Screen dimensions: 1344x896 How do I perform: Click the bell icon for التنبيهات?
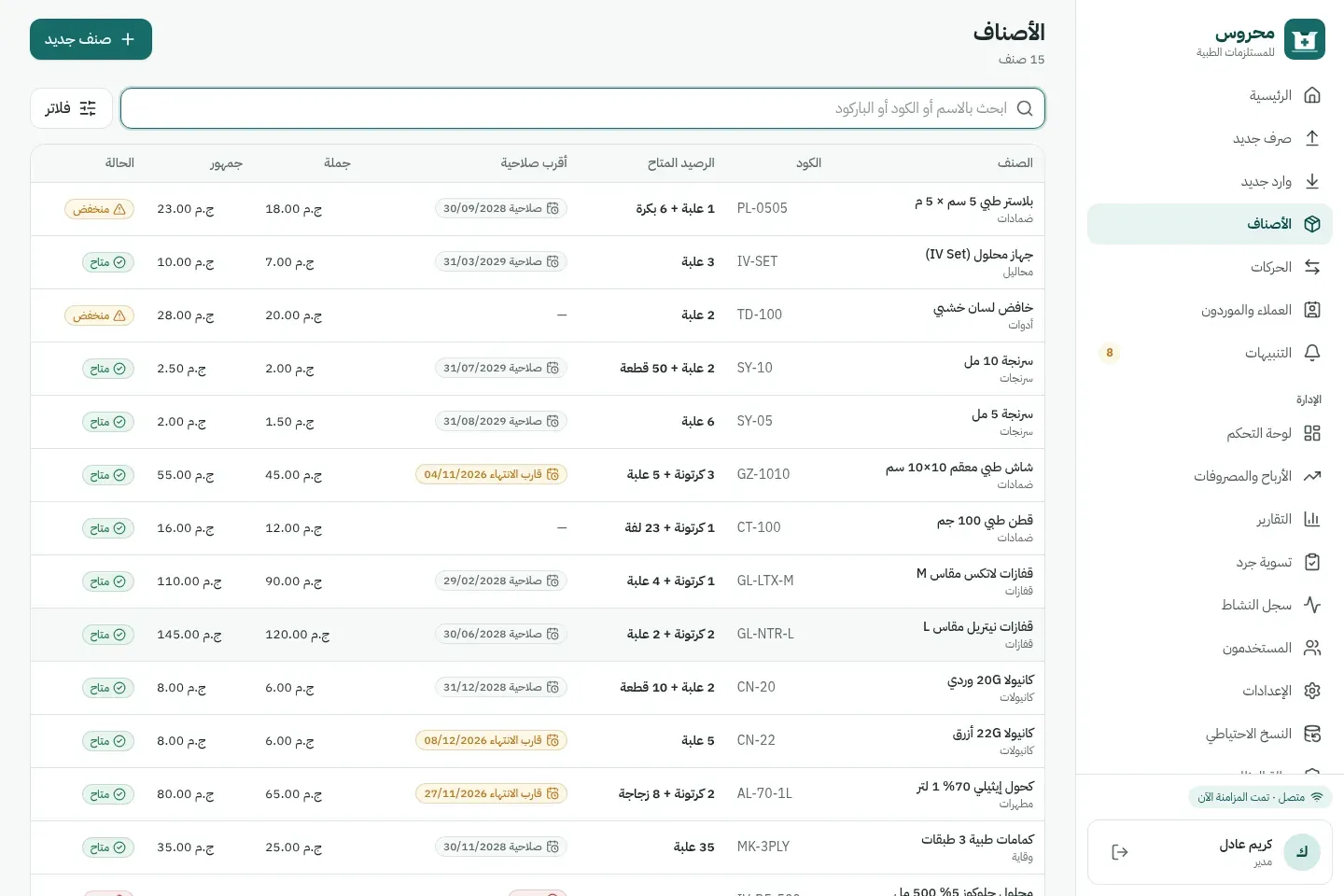pos(1311,353)
